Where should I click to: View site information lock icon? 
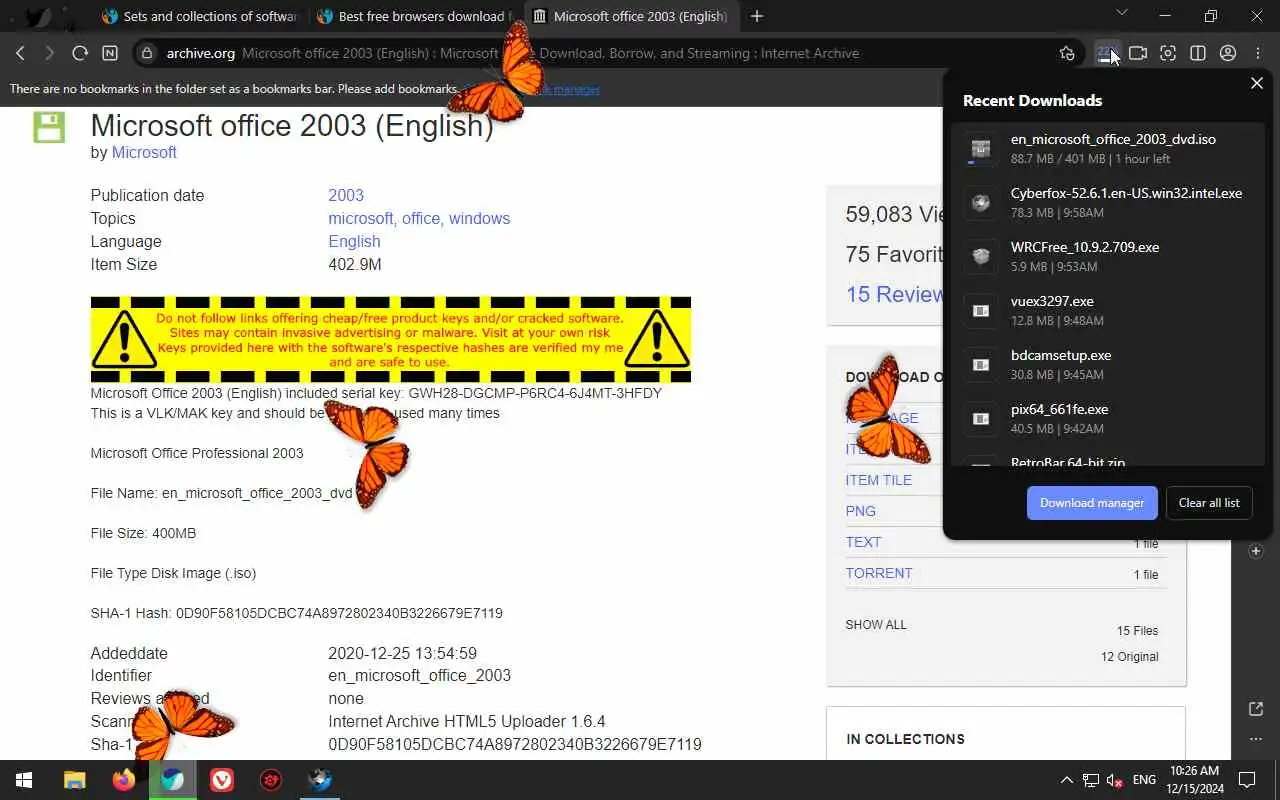pyautogui.click(x=147, y=53)
